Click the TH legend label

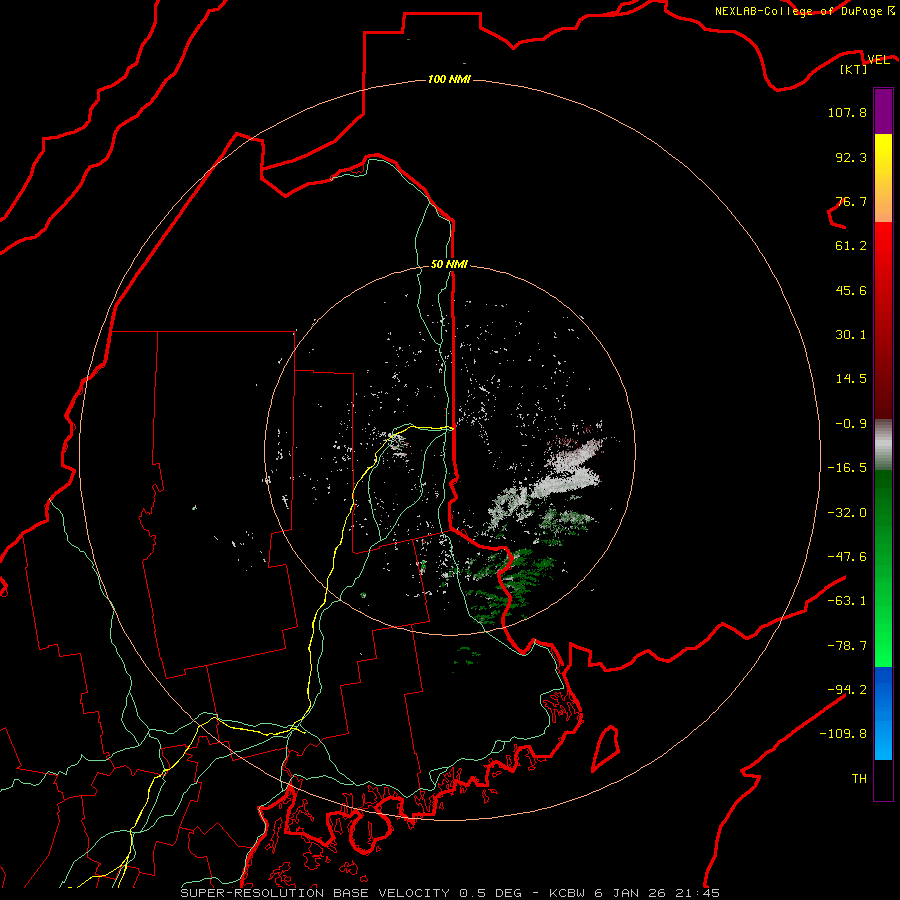click(859, 779)
